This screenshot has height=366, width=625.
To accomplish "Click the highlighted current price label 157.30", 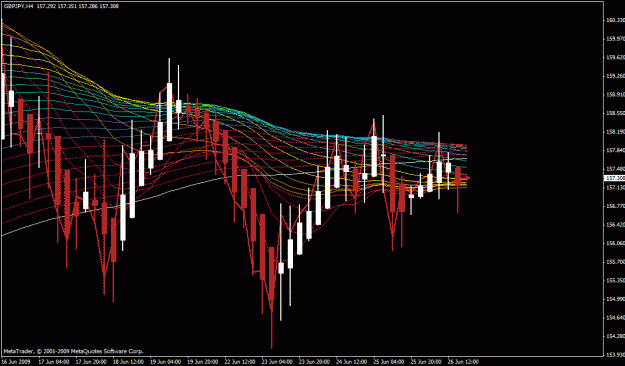I will click(615, 178).
